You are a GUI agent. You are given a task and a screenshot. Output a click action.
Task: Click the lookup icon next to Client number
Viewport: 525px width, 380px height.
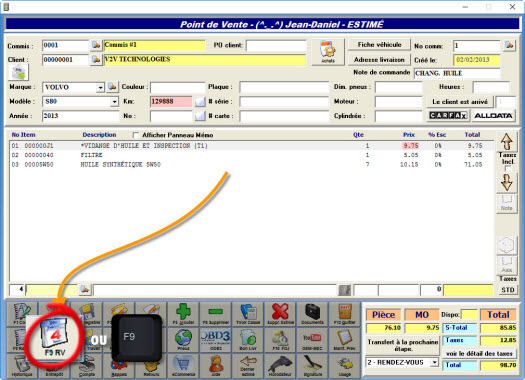96,60
